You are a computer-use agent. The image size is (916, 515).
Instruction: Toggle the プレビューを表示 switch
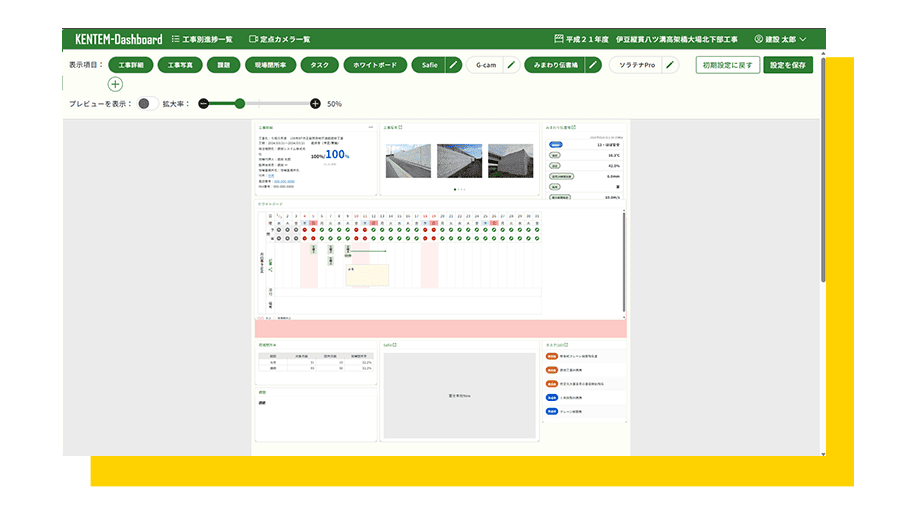click(x=147, y=104)
